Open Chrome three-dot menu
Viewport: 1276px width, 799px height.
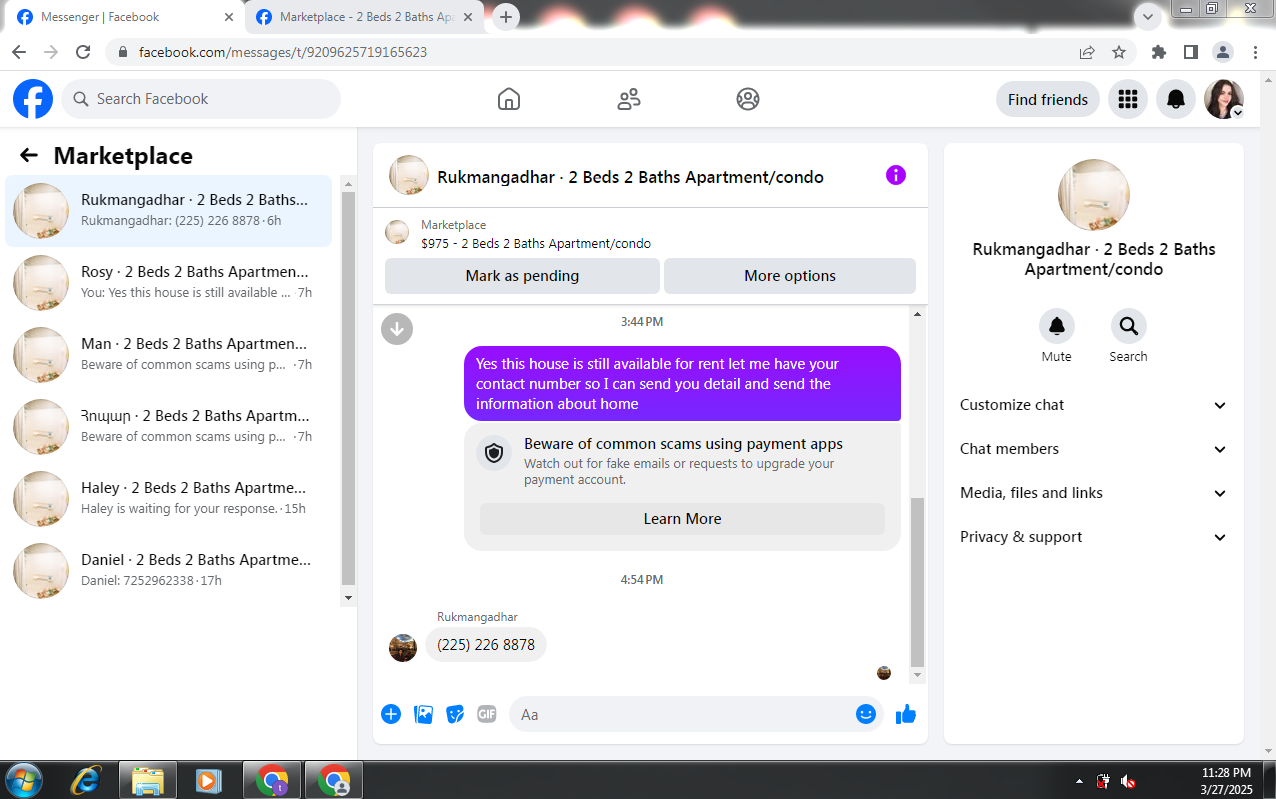(x=1255, y=52)
